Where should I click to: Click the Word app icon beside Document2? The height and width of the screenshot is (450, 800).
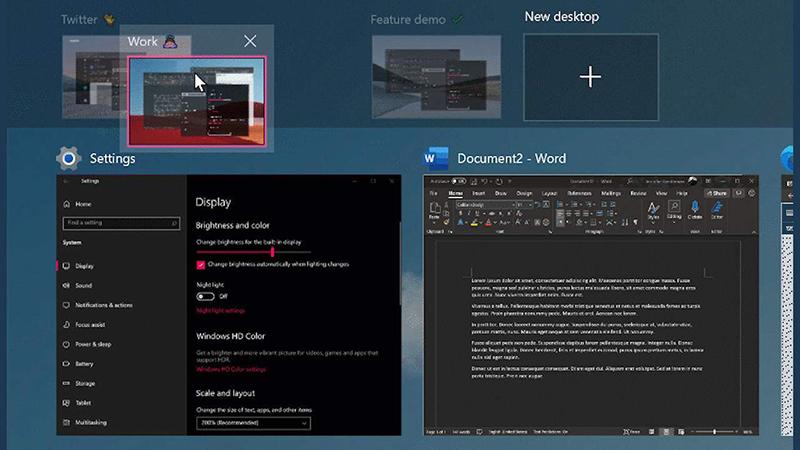click(x=435, y=158)
